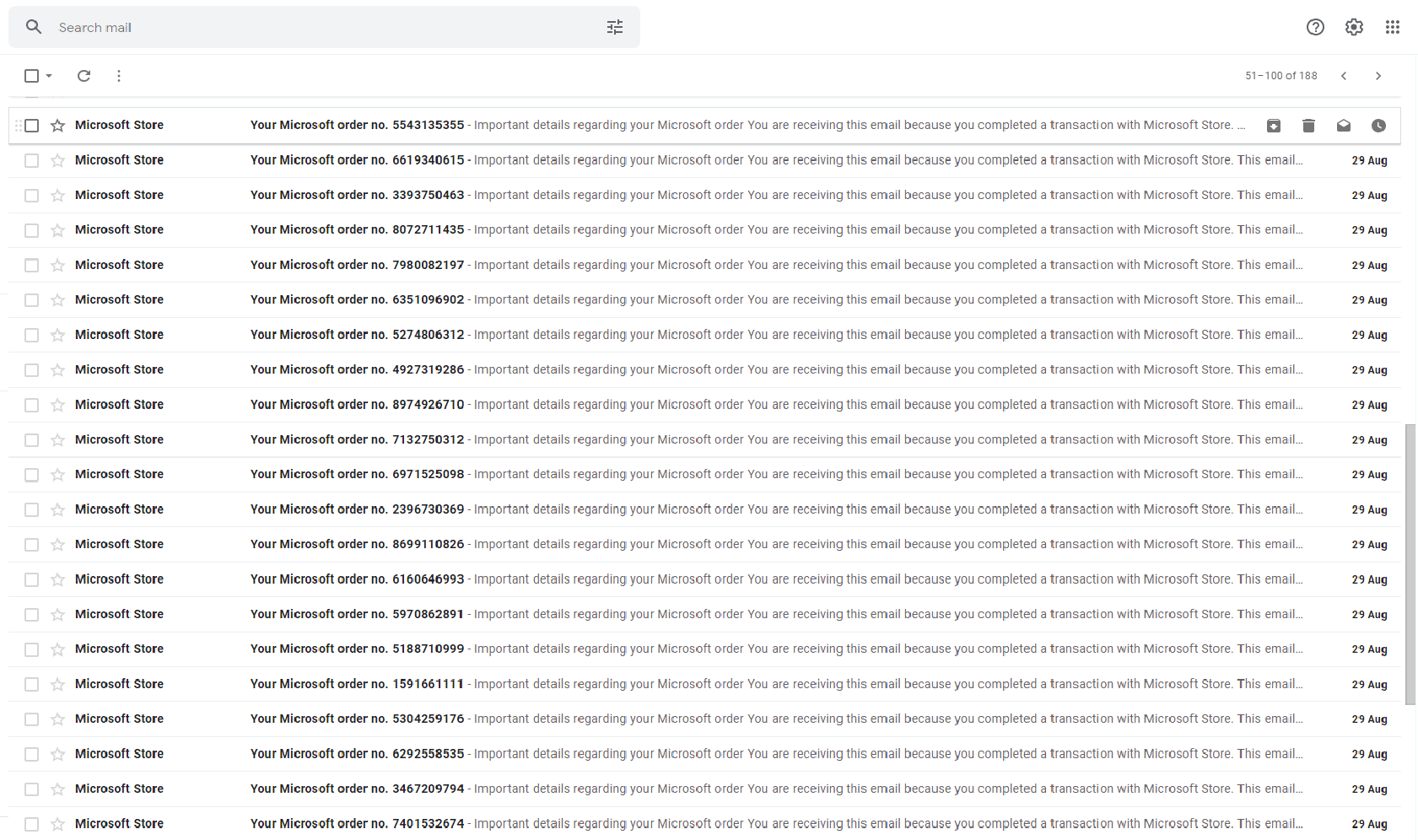The height and width of the screenshot is (840, 1418).
Task: Star the order 6971525098 email
Action: pyautogui.click(x=57, y=475)
